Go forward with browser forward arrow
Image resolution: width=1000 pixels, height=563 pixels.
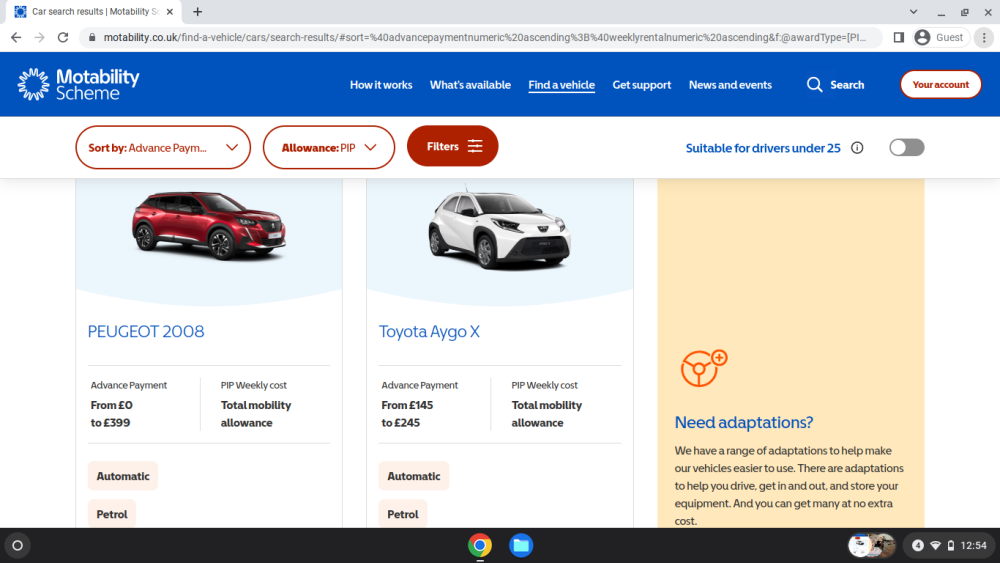[40, 38]
